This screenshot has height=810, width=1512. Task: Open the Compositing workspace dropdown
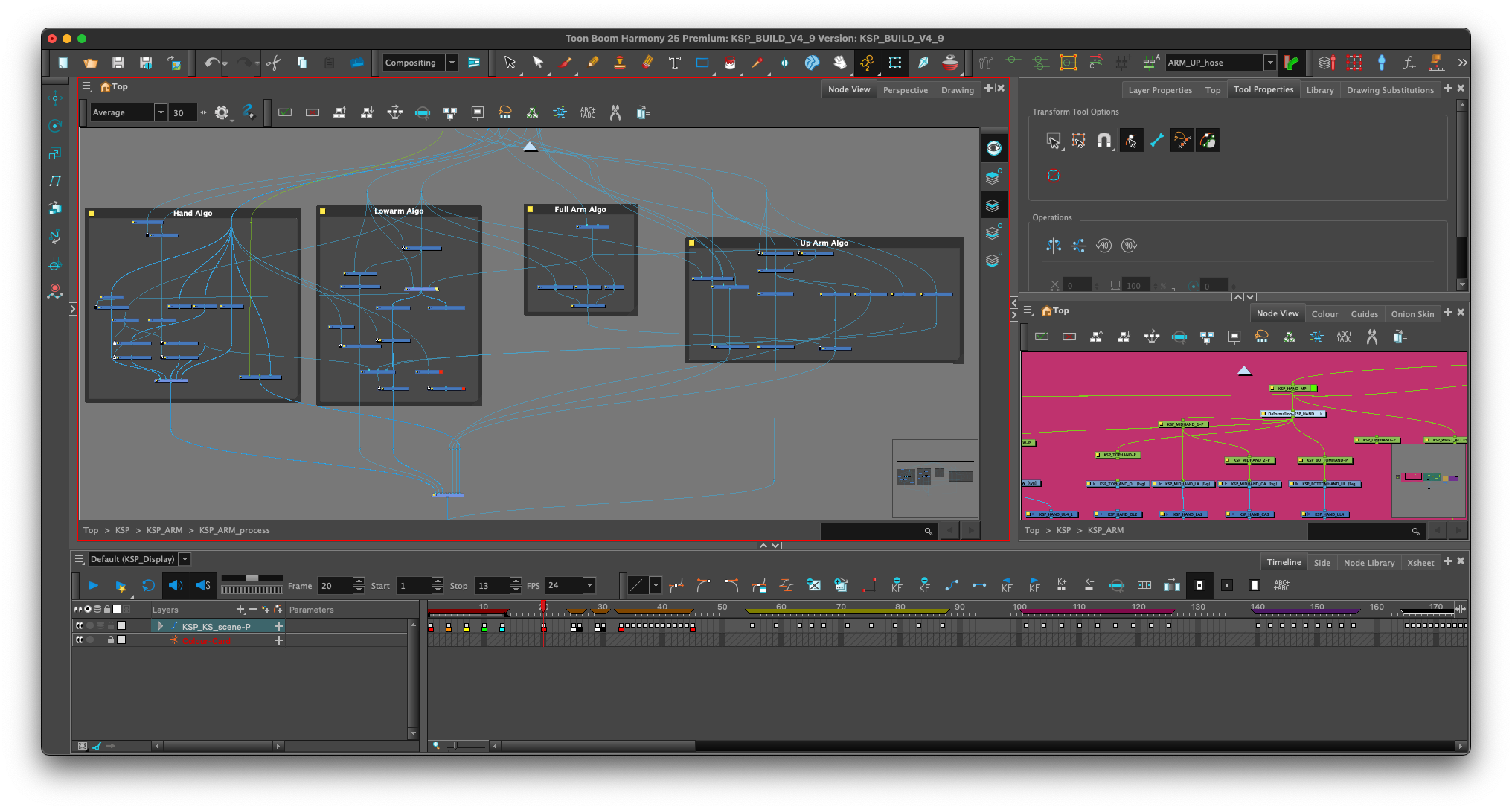pyautogui.click(x=452, y=63)
